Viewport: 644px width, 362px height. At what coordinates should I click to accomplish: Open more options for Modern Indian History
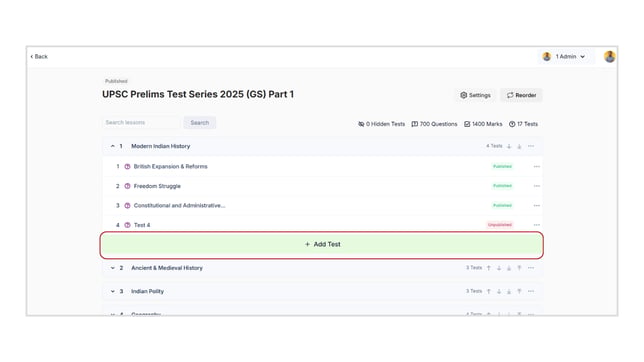click(x=531, y=146)
